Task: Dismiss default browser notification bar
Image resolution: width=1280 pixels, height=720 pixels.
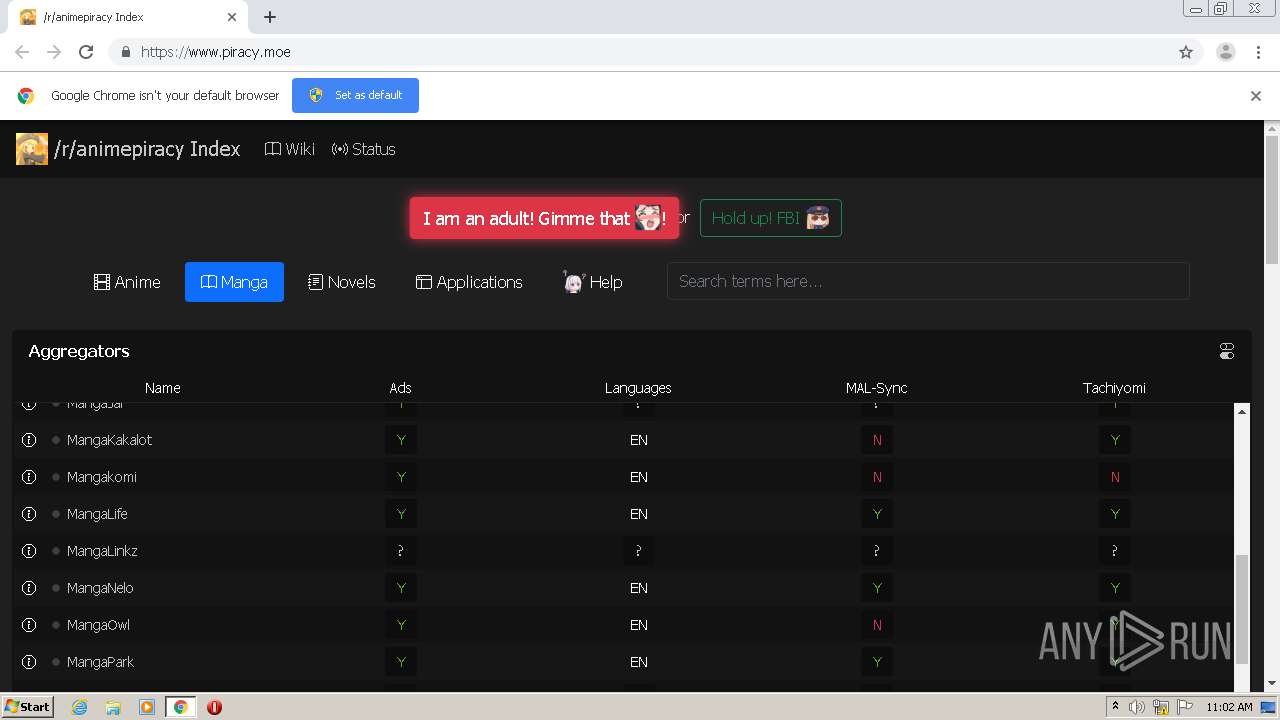Action: (x=1256, y=96)
